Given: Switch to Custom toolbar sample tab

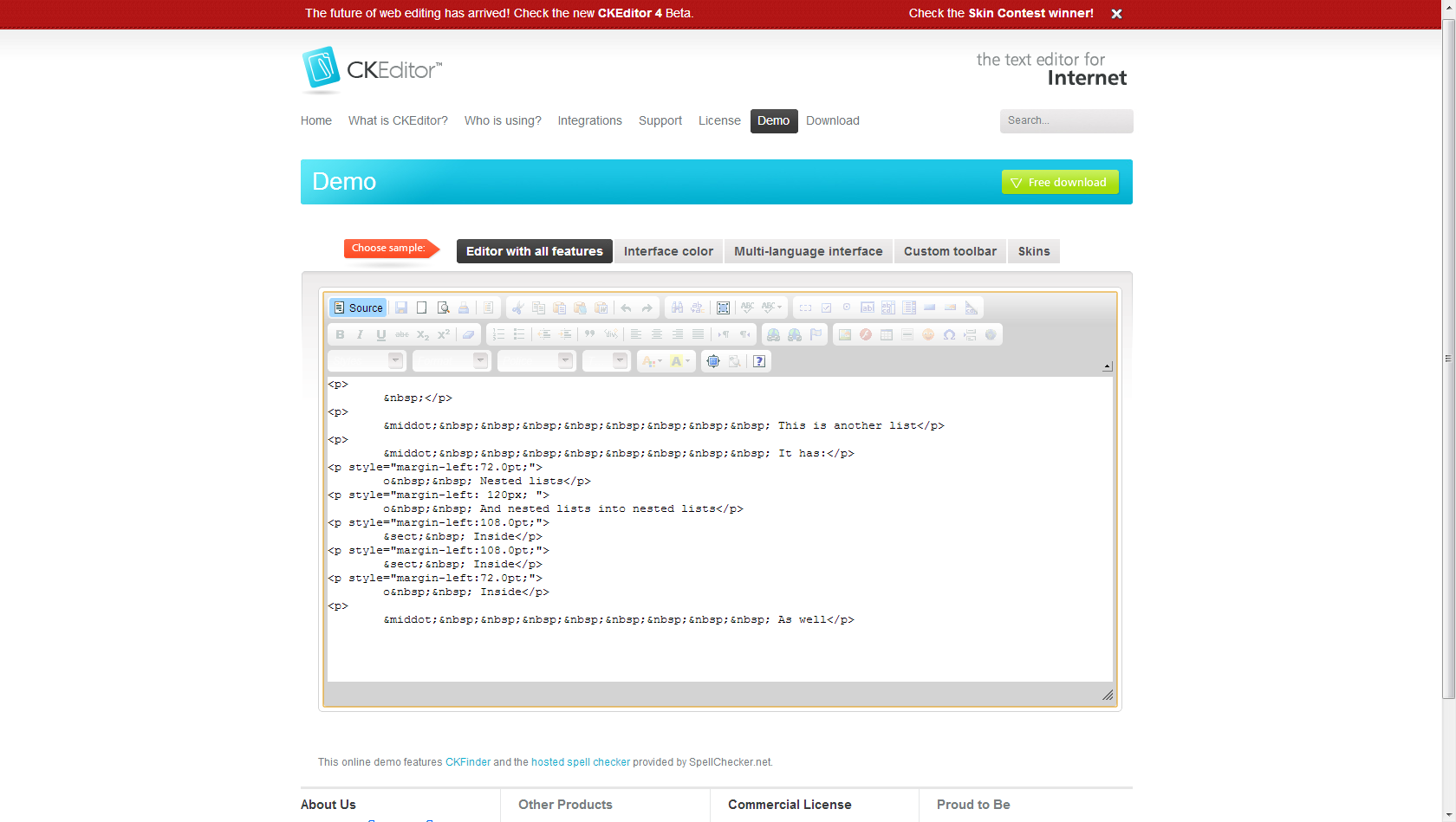Looking at the screenshot, I should point(951,251).
